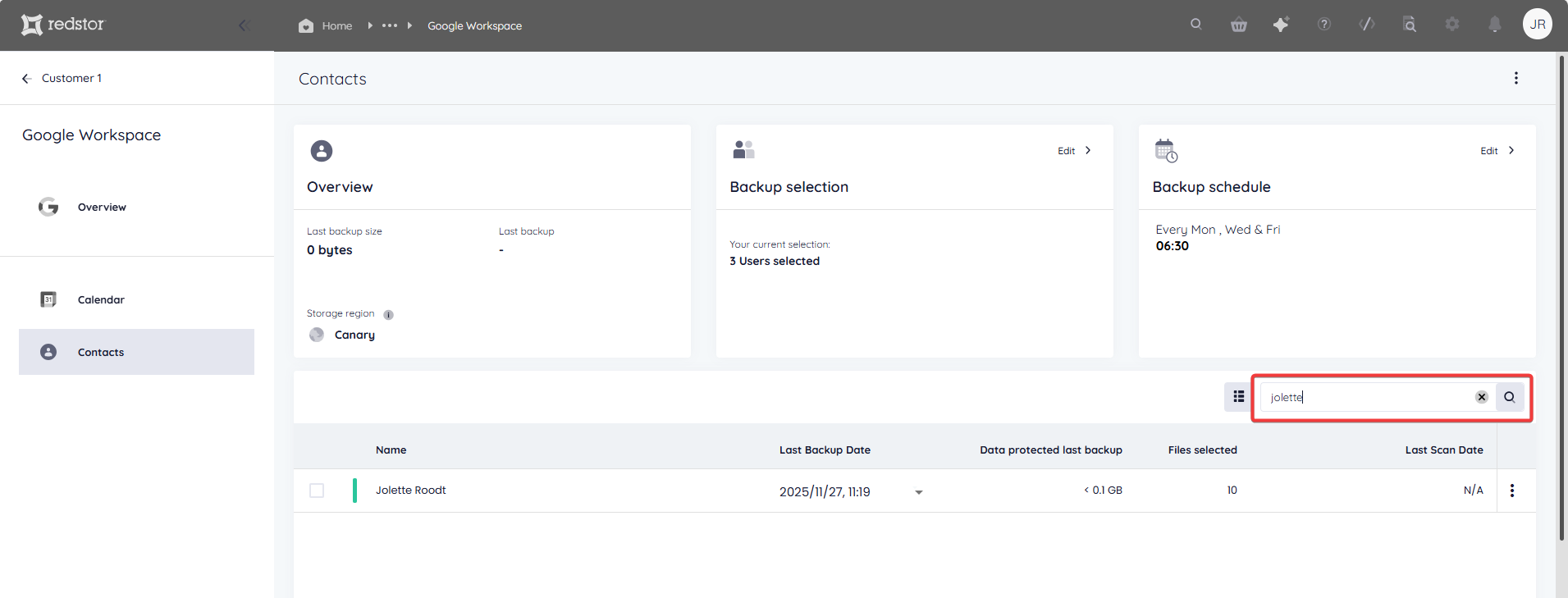Viewport: 1568px width, 598px height.
Task: Click the Canary region globe icon
Action: coord(317,335)
